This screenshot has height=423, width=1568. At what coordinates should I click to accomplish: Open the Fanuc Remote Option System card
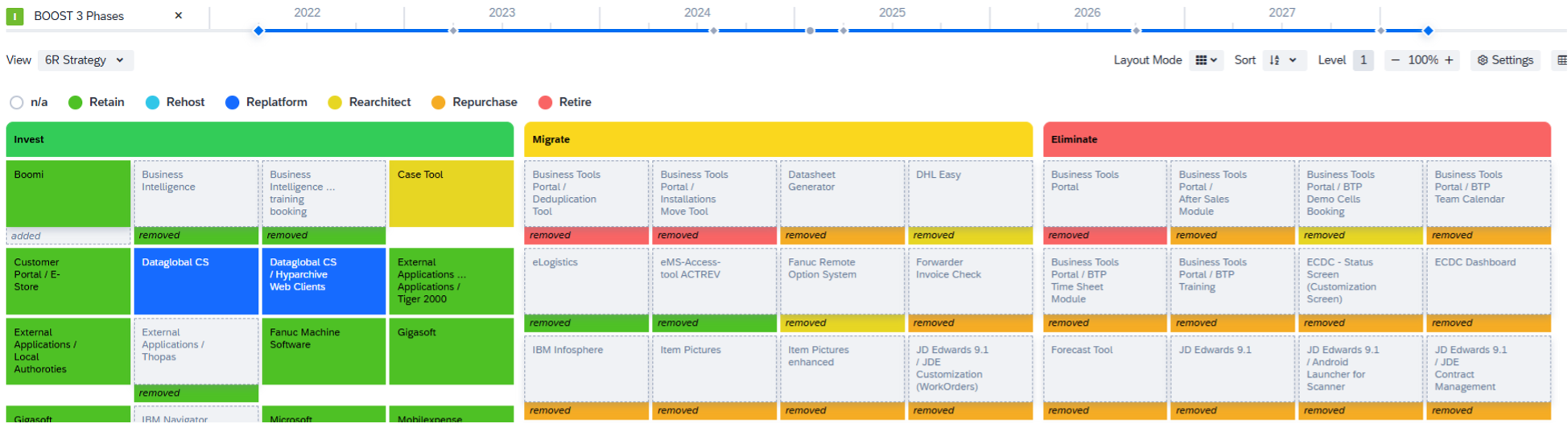click(x=842, y=281)
